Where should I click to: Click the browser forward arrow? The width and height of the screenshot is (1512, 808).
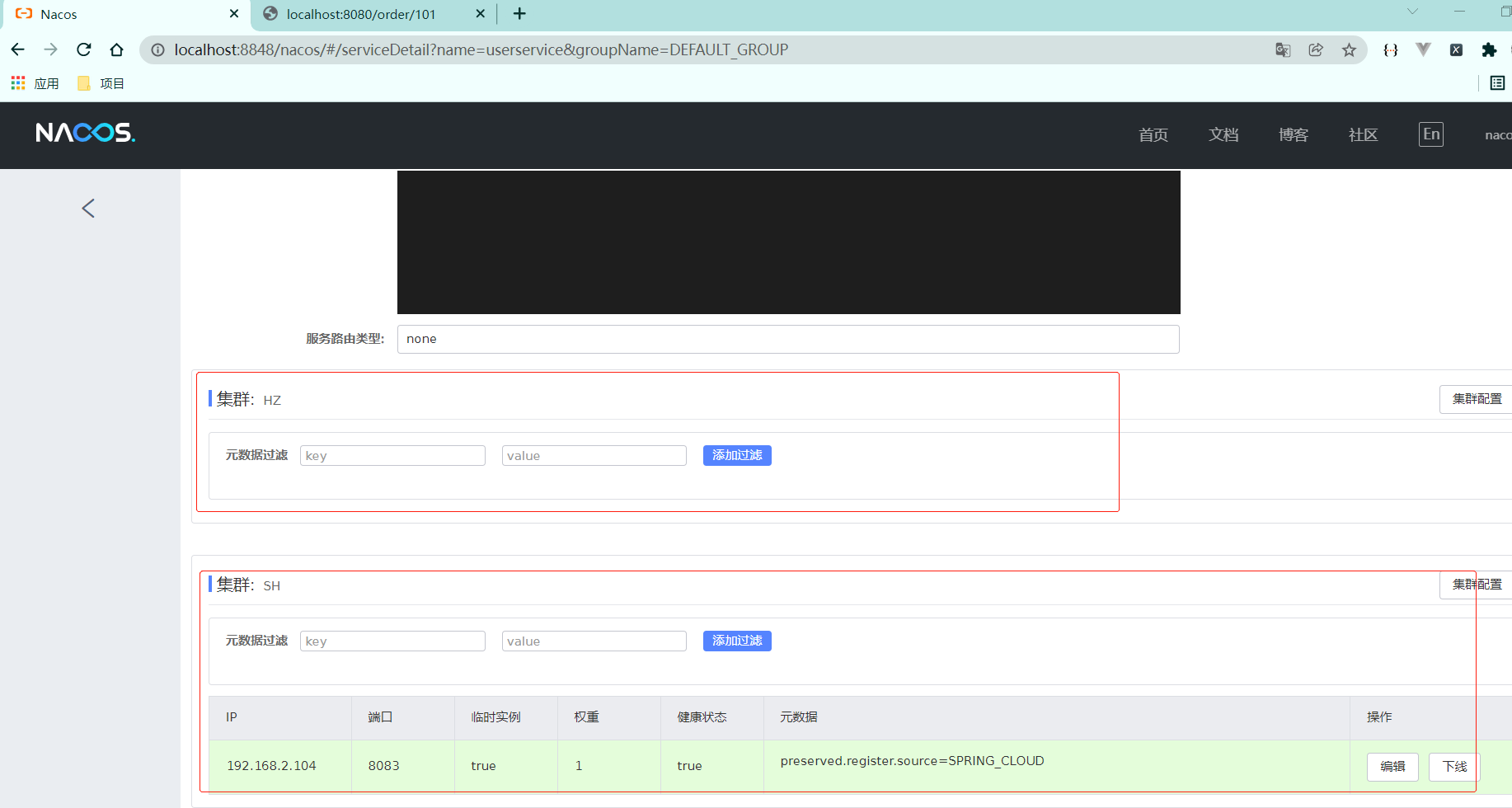tap(50, 49)
